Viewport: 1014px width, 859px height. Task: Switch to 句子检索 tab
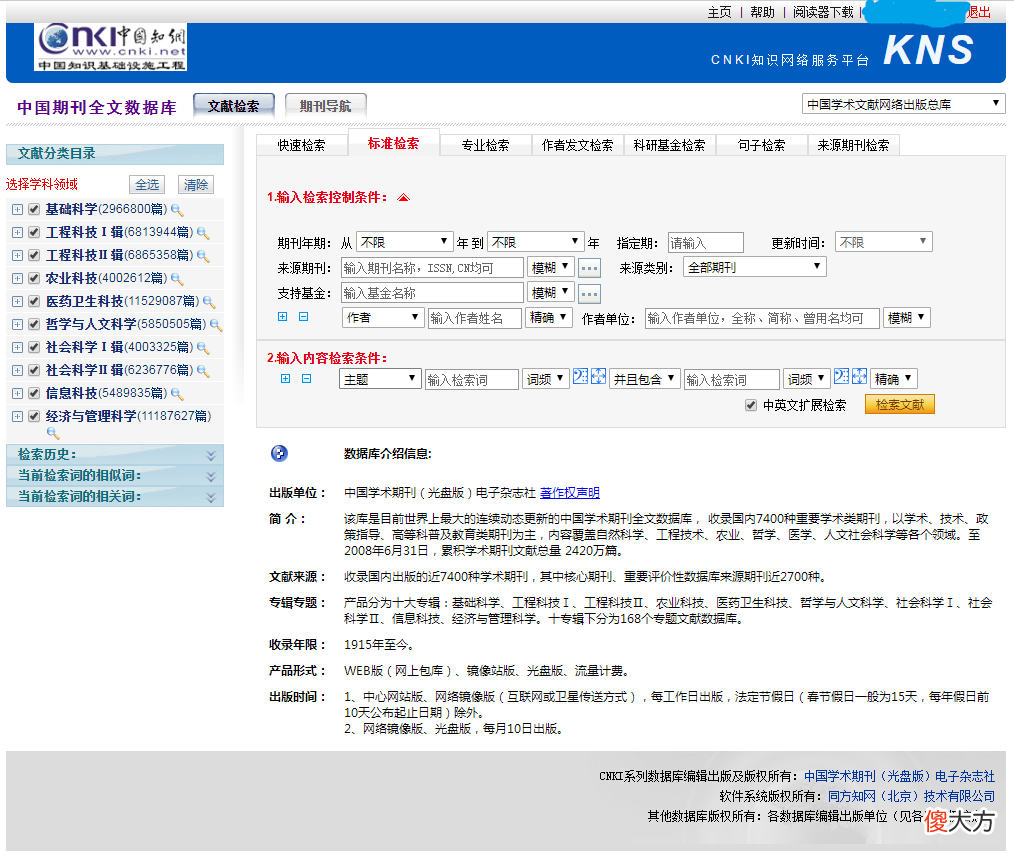tap(761, 146)
